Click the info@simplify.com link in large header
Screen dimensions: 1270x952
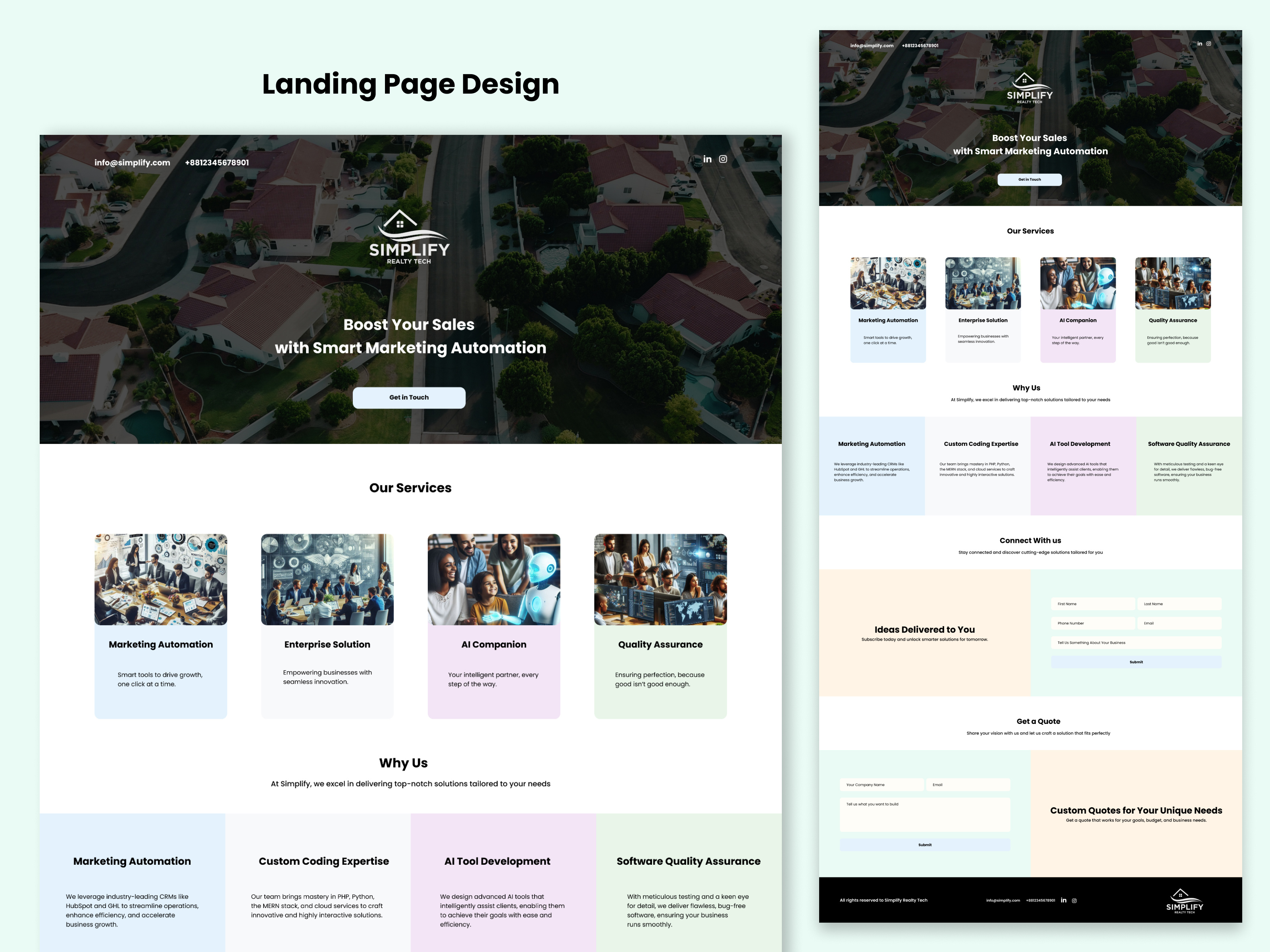pos(132,162)
